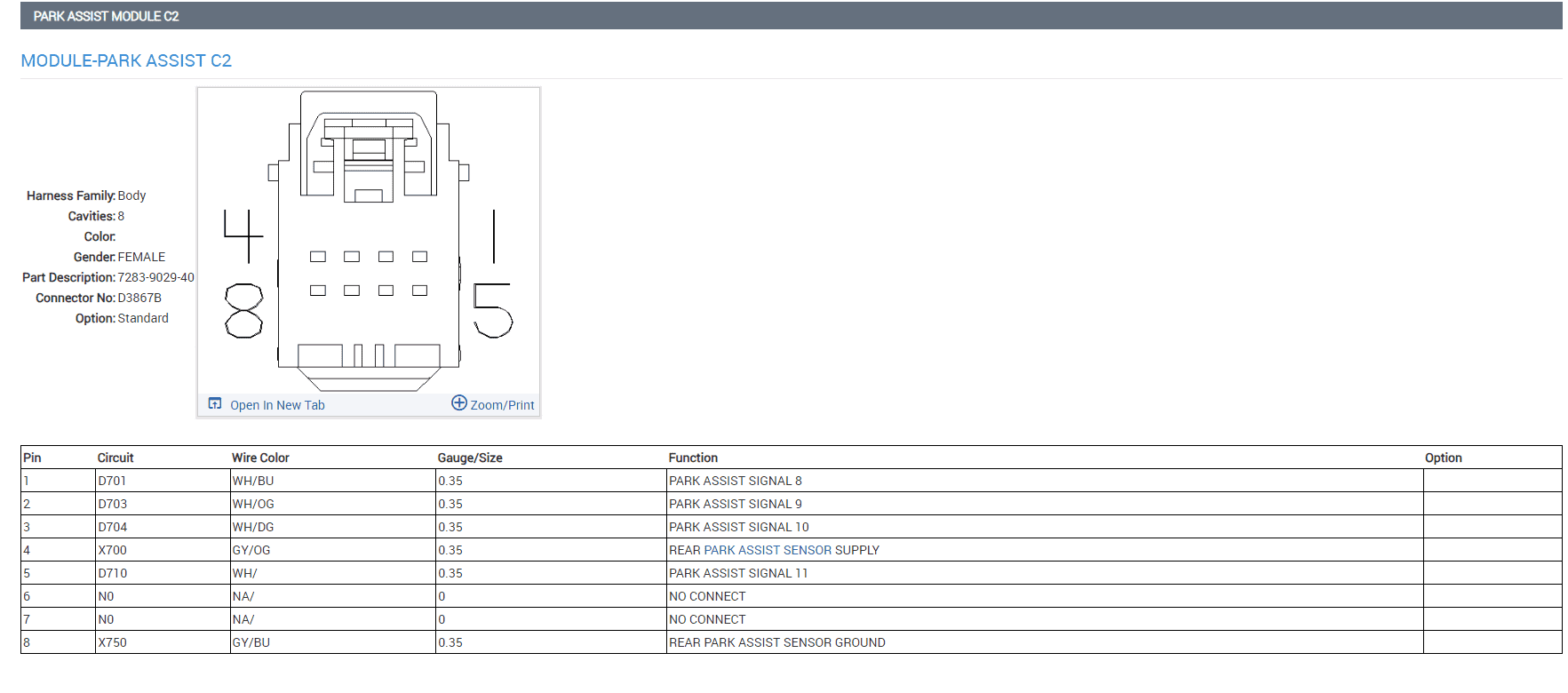Click the Circuit column header
The height and width of the screenshot is (693, 1568).
115,458
